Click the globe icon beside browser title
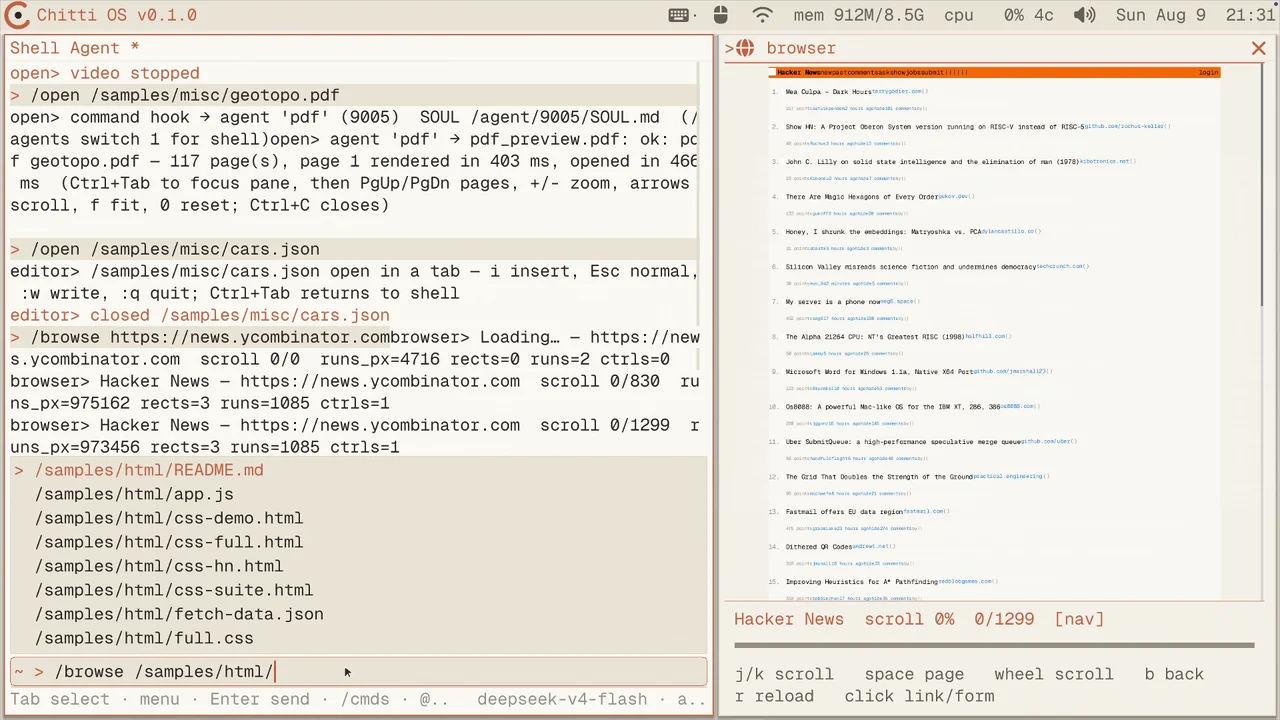The image size is (1280, 720). pyautogui.click(x=745, y=48)
